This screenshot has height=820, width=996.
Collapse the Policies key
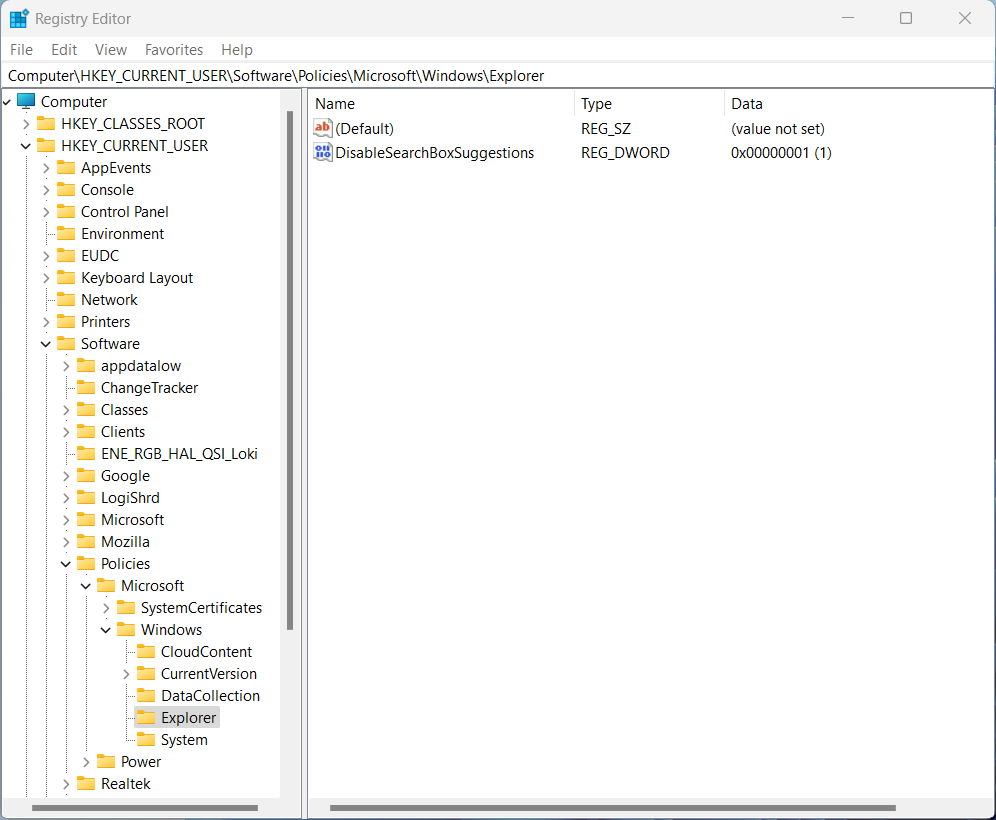pyautogui.click(x=66, y=564)
